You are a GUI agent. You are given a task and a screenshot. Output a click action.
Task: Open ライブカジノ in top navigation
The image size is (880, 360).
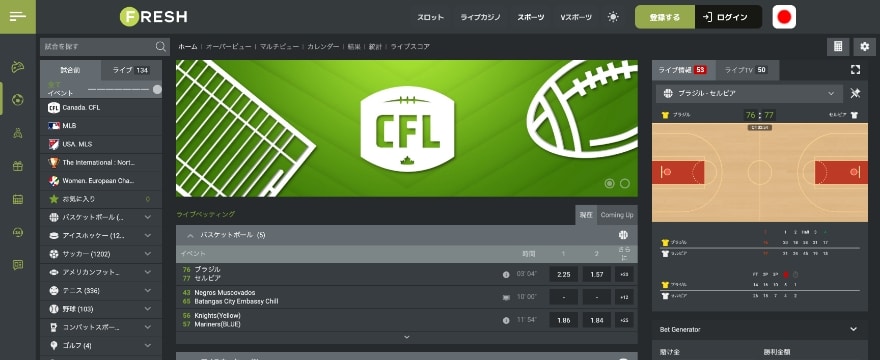480,17
